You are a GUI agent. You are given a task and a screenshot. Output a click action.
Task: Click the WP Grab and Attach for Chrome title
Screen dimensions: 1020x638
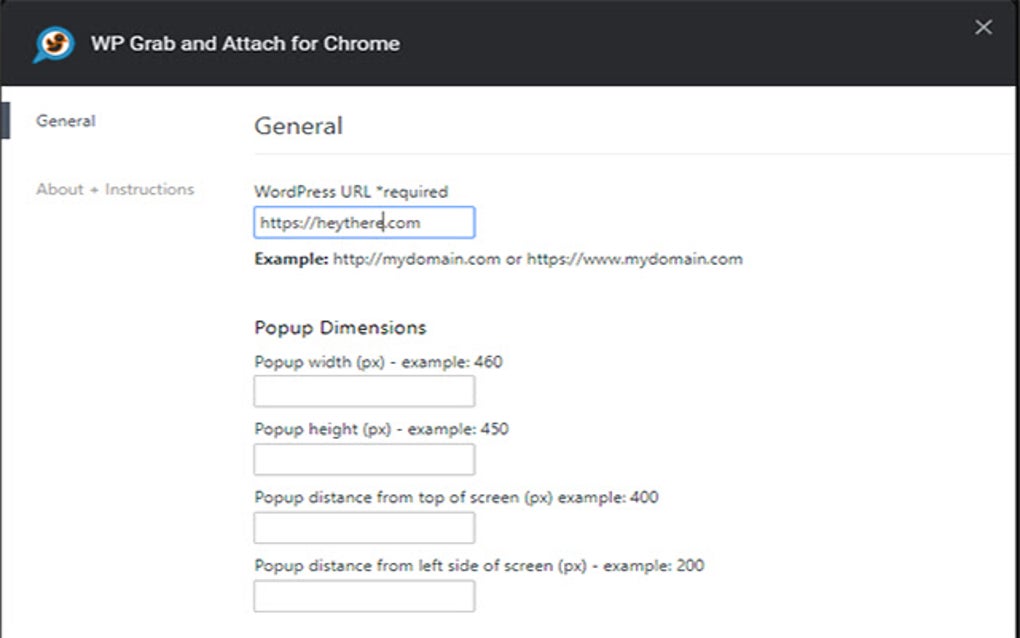(245, 44)
